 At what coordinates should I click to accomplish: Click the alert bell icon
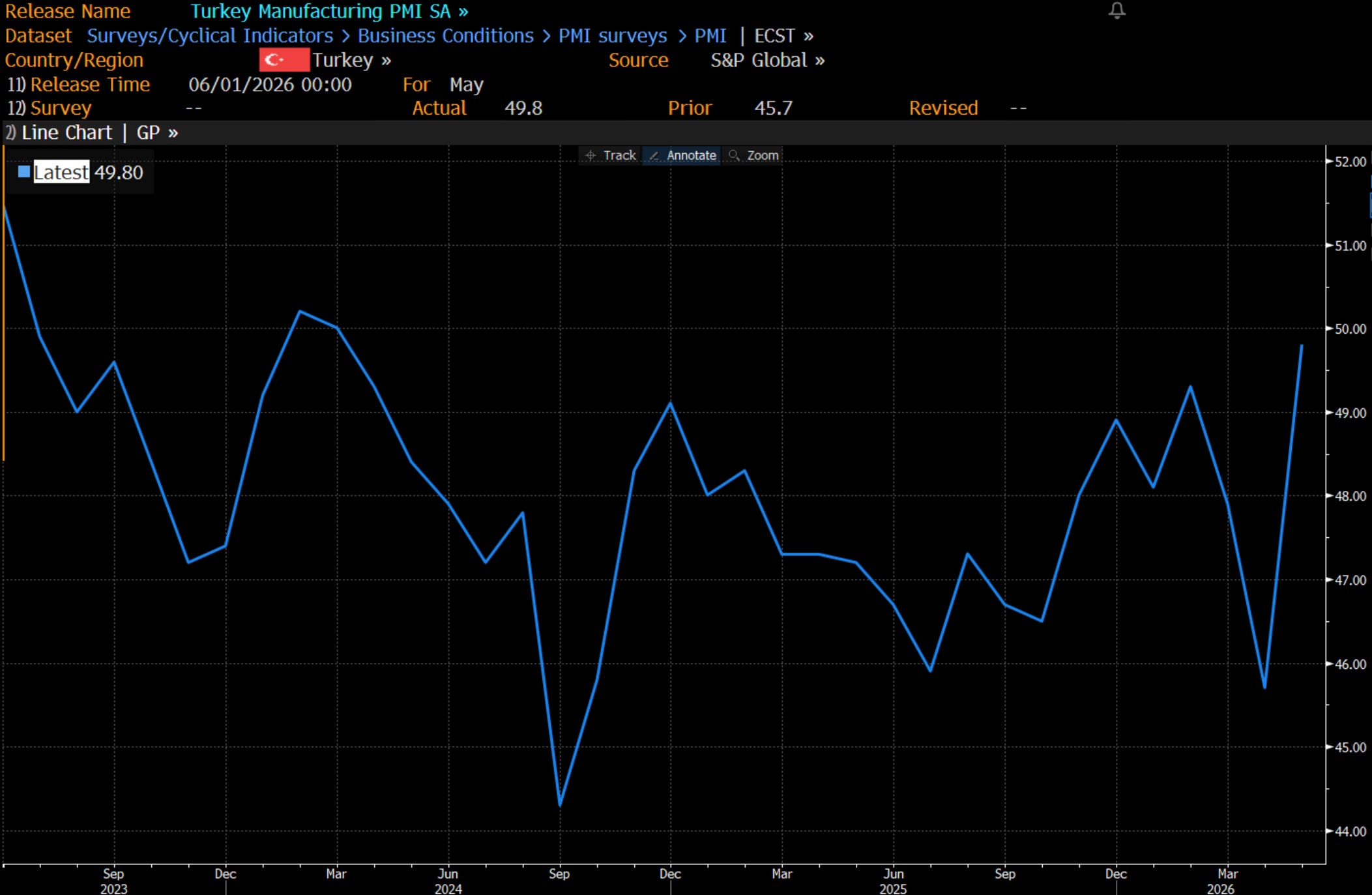click(1117, 10)
